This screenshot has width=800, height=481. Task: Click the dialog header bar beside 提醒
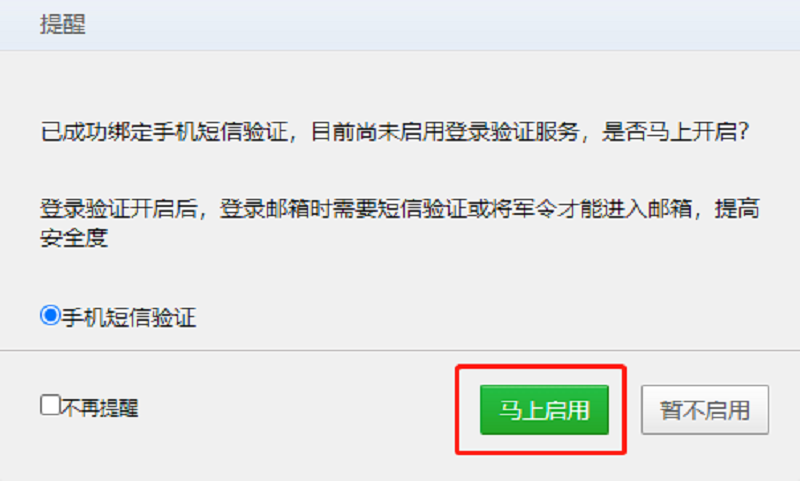[x=400, y=25]
